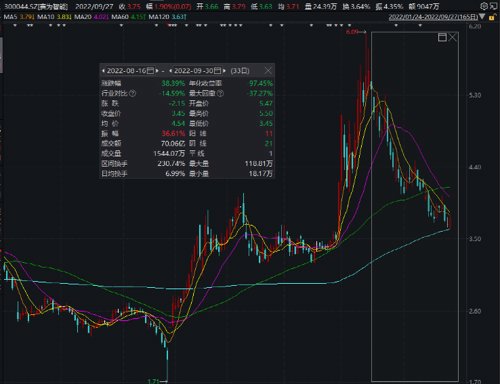Step end date 2022-09-30 backward
Screen dimensions: 500x384
pos(171,71)
